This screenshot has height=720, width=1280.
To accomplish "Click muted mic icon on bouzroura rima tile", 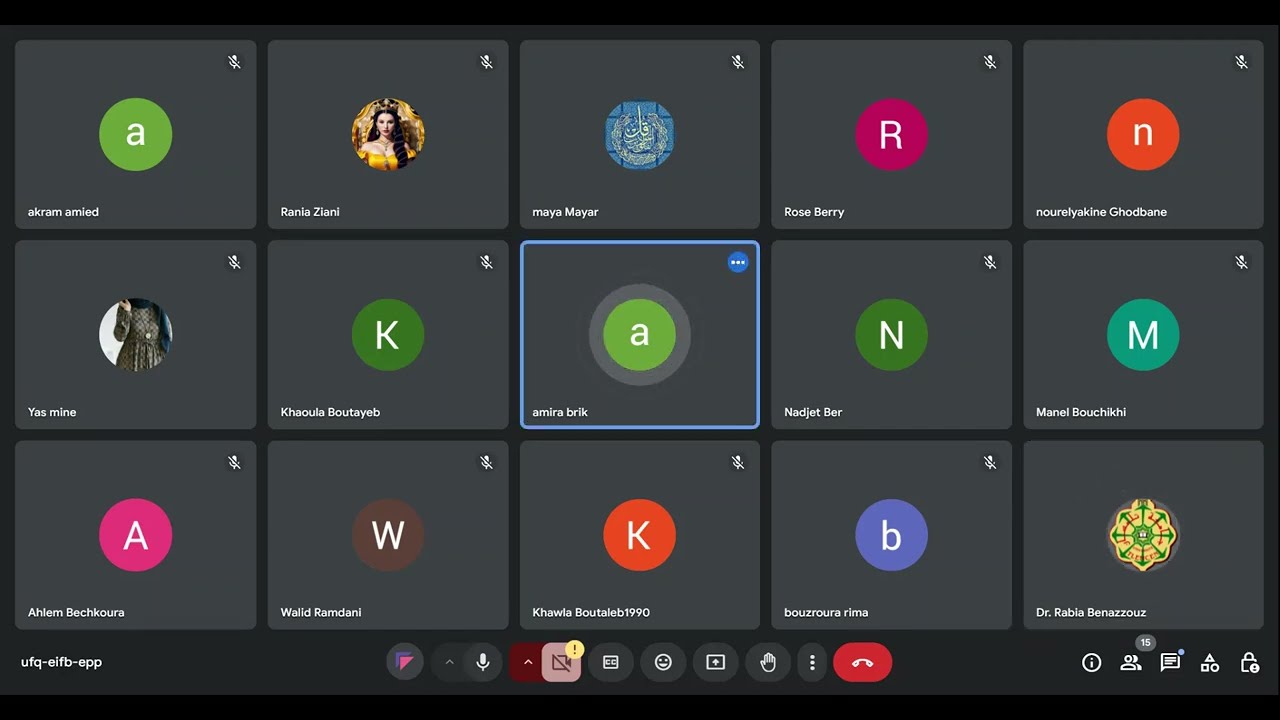I will tap(990, 463).
